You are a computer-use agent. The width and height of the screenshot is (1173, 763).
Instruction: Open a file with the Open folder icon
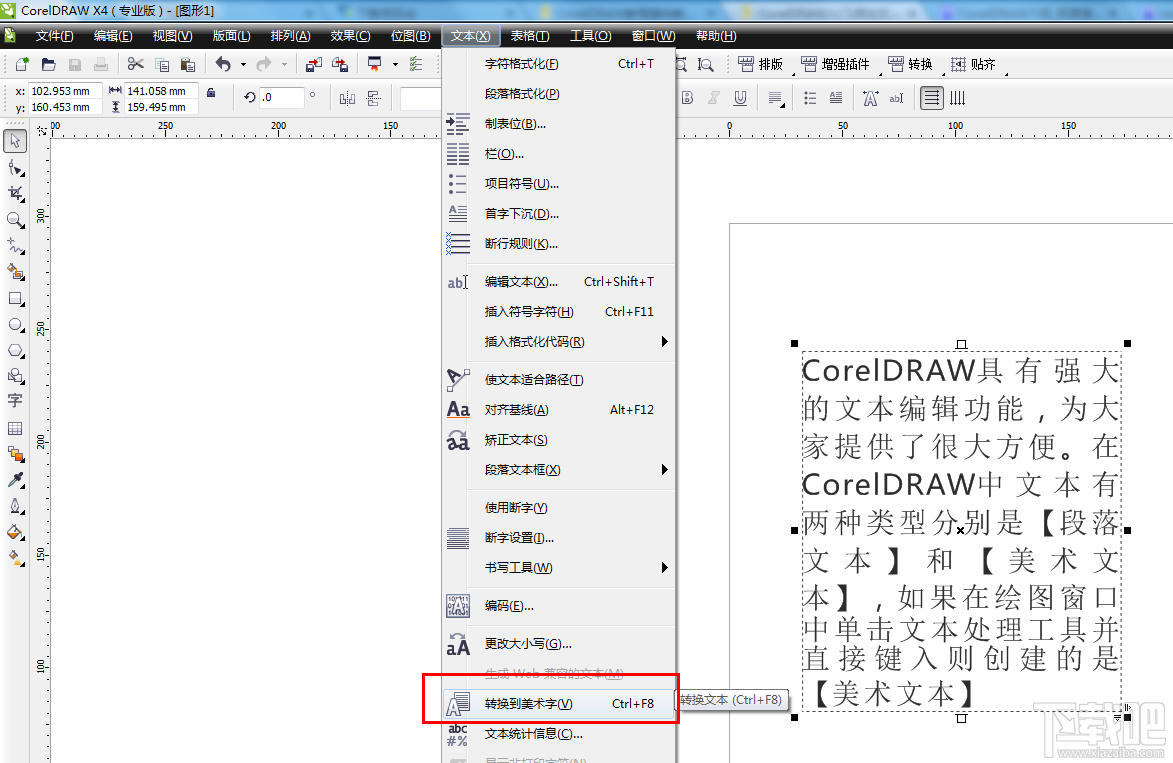(x=47, y=63)
